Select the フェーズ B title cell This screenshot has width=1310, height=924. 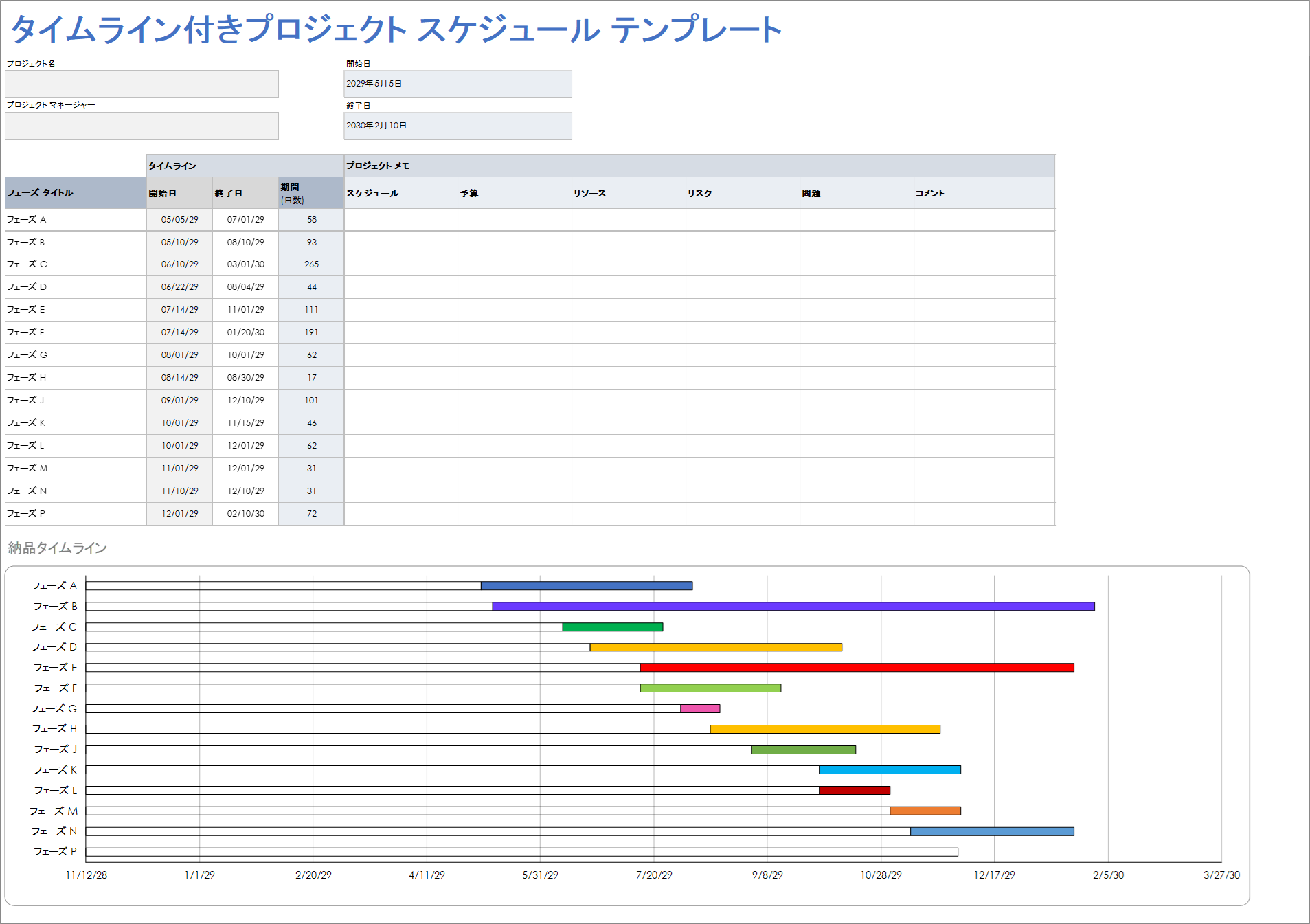click(x=76, y=243)
